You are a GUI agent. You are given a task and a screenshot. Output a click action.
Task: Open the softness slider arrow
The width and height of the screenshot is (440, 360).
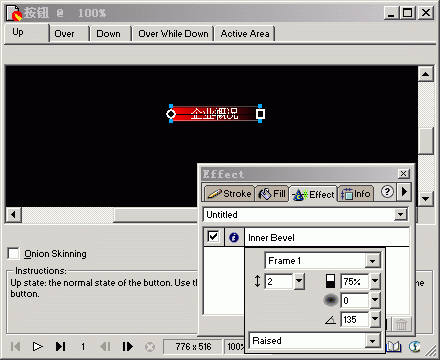click(375, 301)
